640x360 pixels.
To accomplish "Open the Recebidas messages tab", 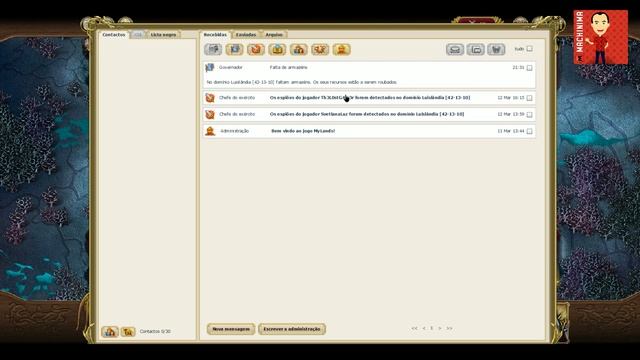I will 215,35.
